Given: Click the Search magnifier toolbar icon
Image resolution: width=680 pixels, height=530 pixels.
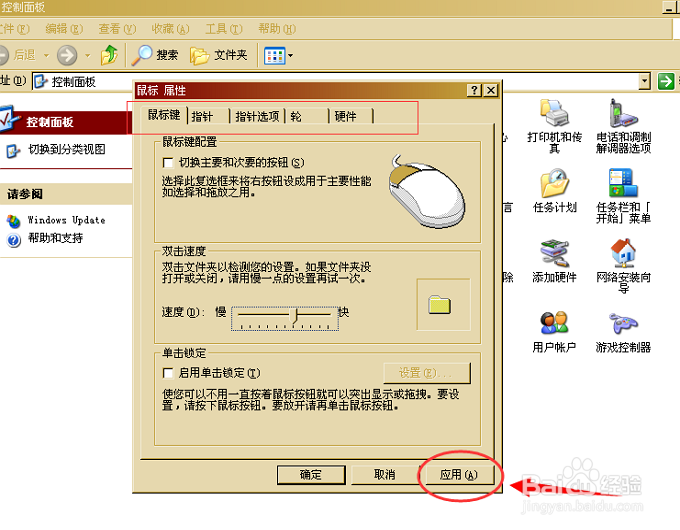Looking at the screenshot, I should click(142, 55).
